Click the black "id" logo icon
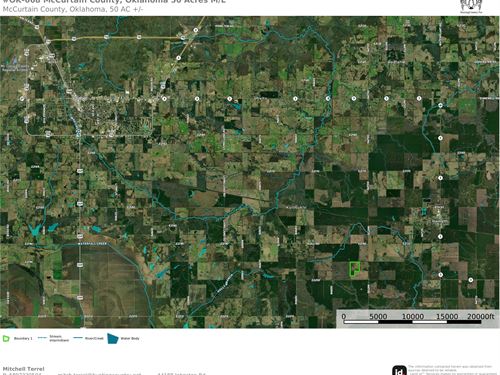The image size is (500, 375). point(399,370)
